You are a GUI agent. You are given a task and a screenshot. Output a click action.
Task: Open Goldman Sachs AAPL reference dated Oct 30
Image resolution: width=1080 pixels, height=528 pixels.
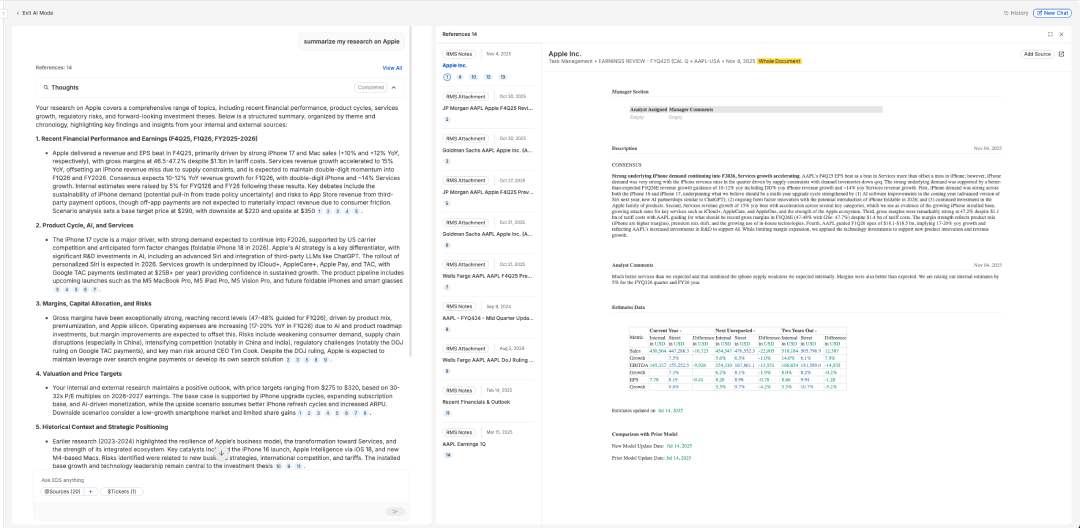487,150
